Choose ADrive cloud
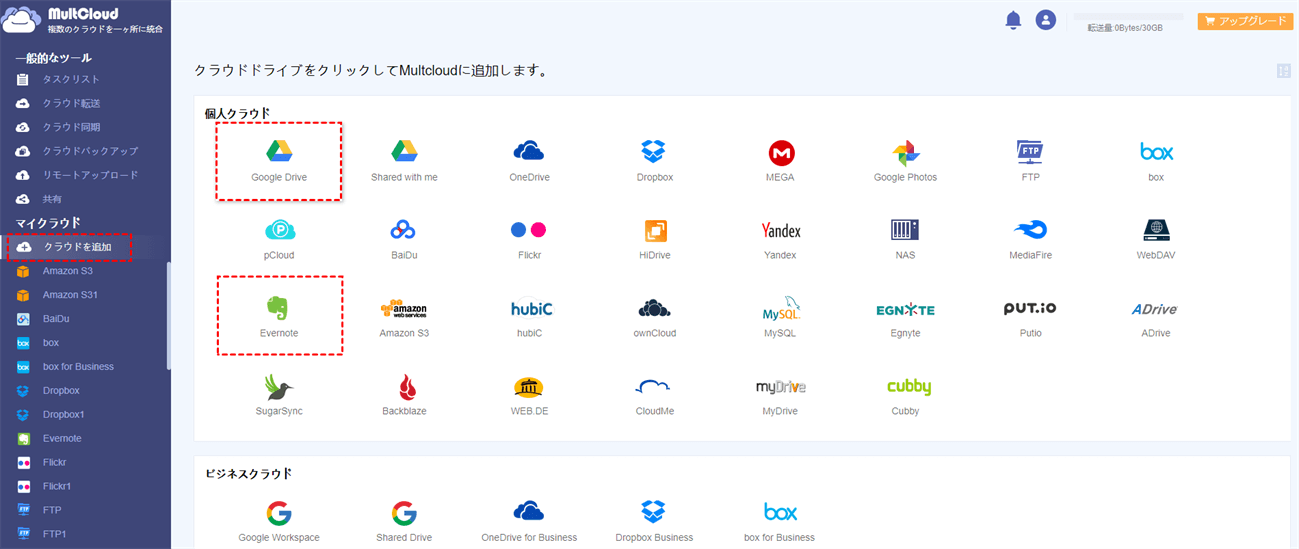 pyautogui.click(x=1156, y=316)
